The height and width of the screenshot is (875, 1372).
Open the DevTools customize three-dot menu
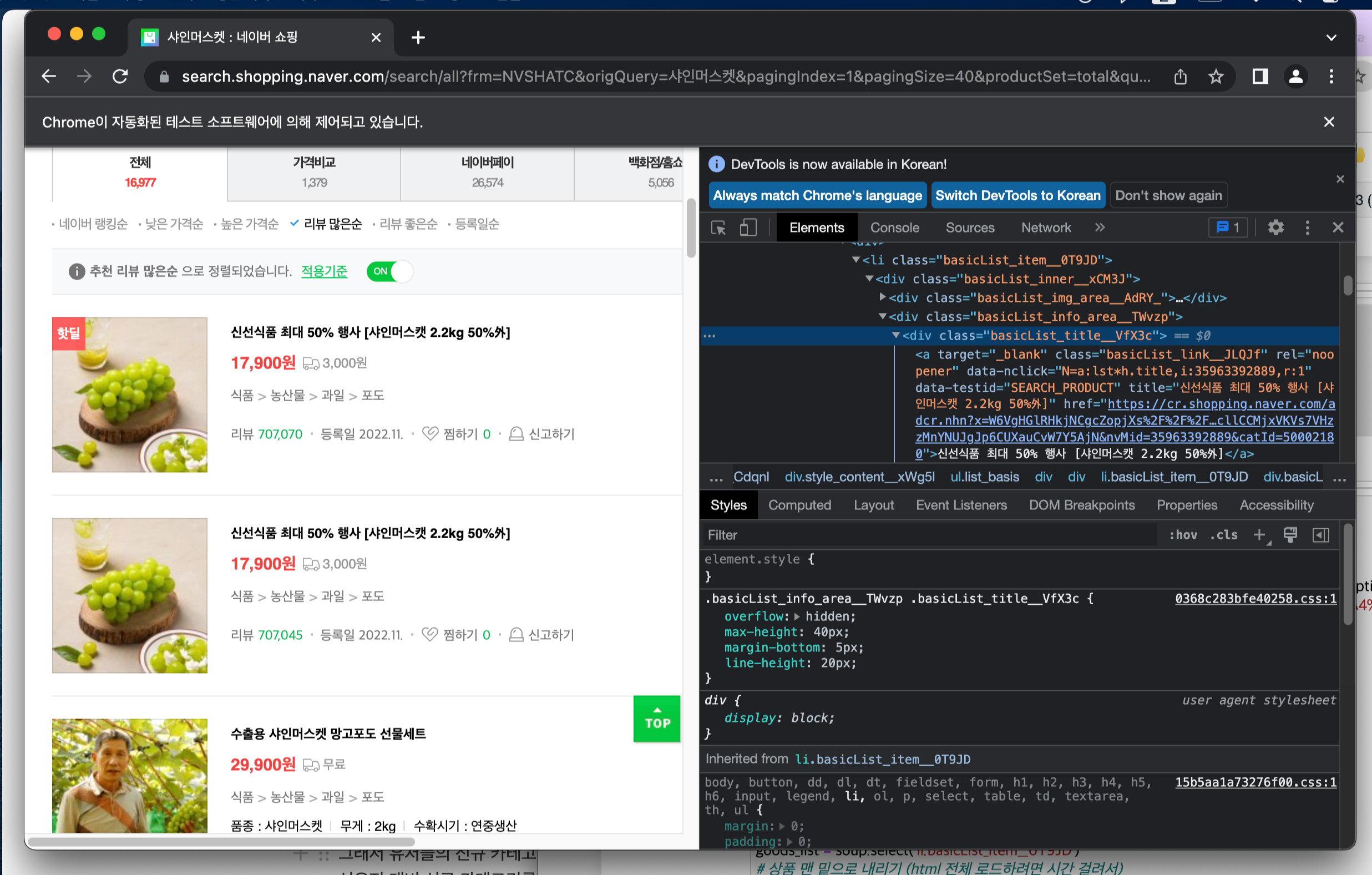coord(1308,228)
